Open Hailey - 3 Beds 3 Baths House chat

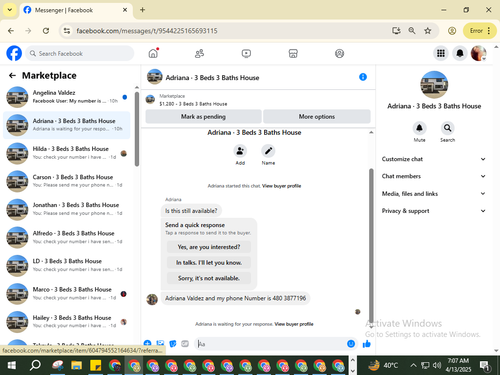pyautogui.click(x=67, y=322)
